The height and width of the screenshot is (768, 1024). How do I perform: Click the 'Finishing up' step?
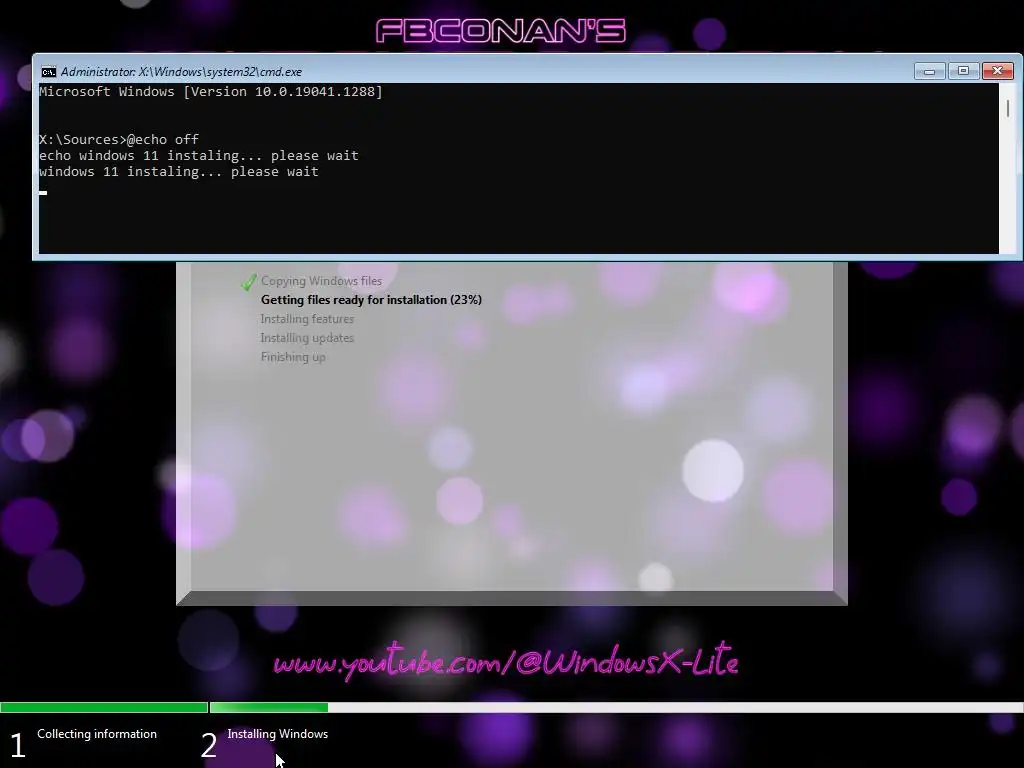pos(293,357)
